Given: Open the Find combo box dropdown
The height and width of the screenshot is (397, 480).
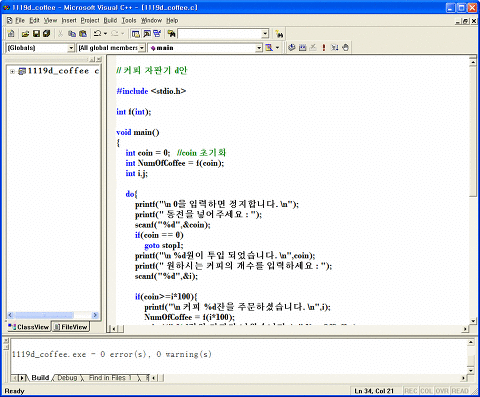Looking at the screenshot, I should [265, 34].
